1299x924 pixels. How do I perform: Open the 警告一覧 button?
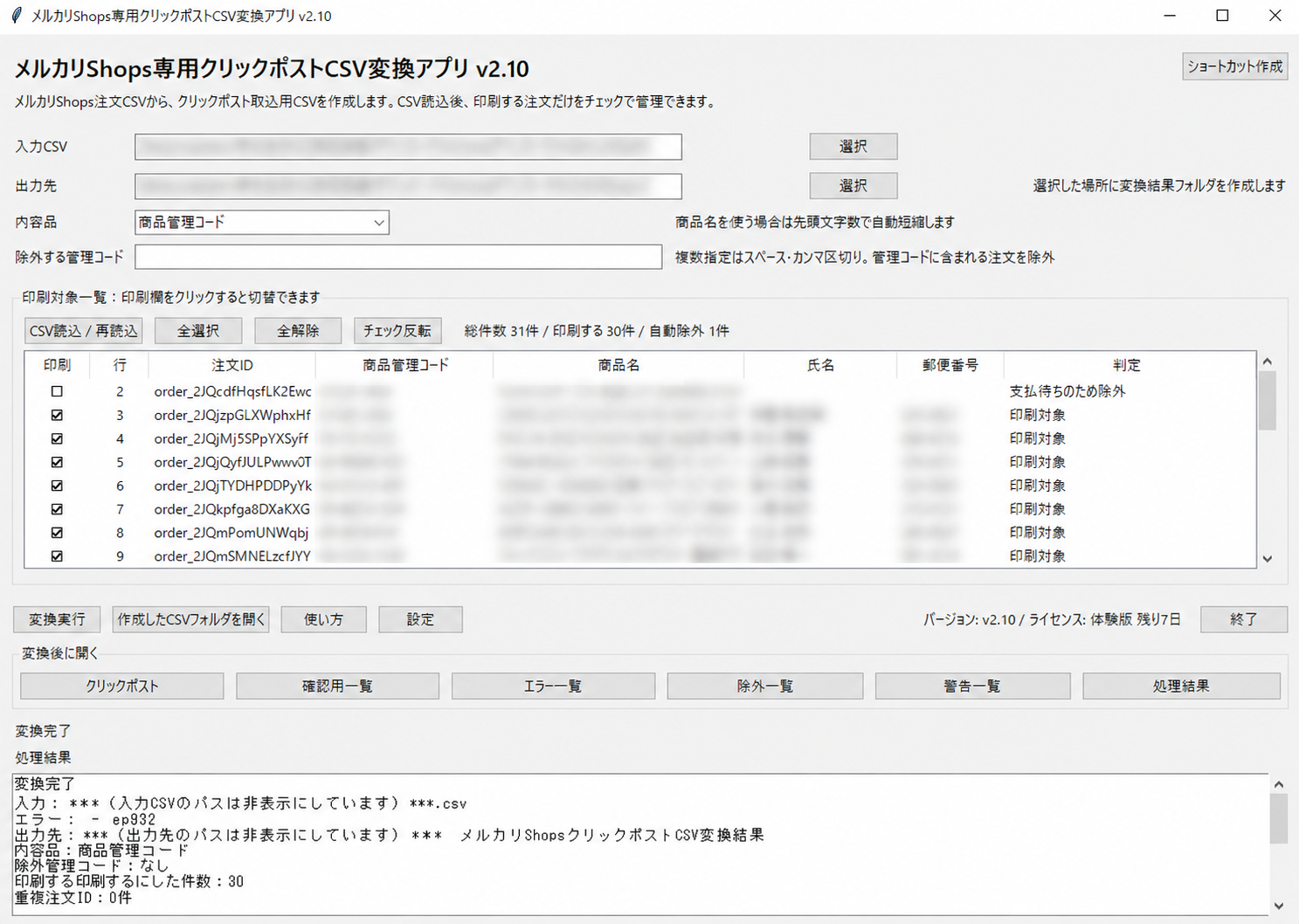point(972,686)
